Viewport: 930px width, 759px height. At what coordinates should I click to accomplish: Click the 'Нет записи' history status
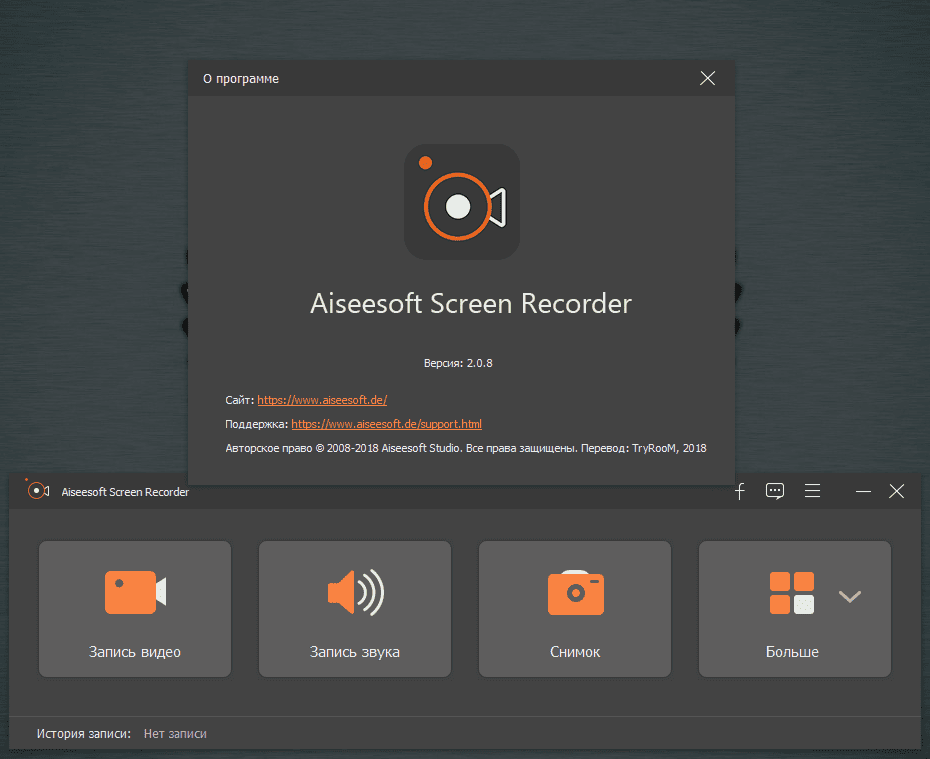pyautogui.click(x=175, y=734)
